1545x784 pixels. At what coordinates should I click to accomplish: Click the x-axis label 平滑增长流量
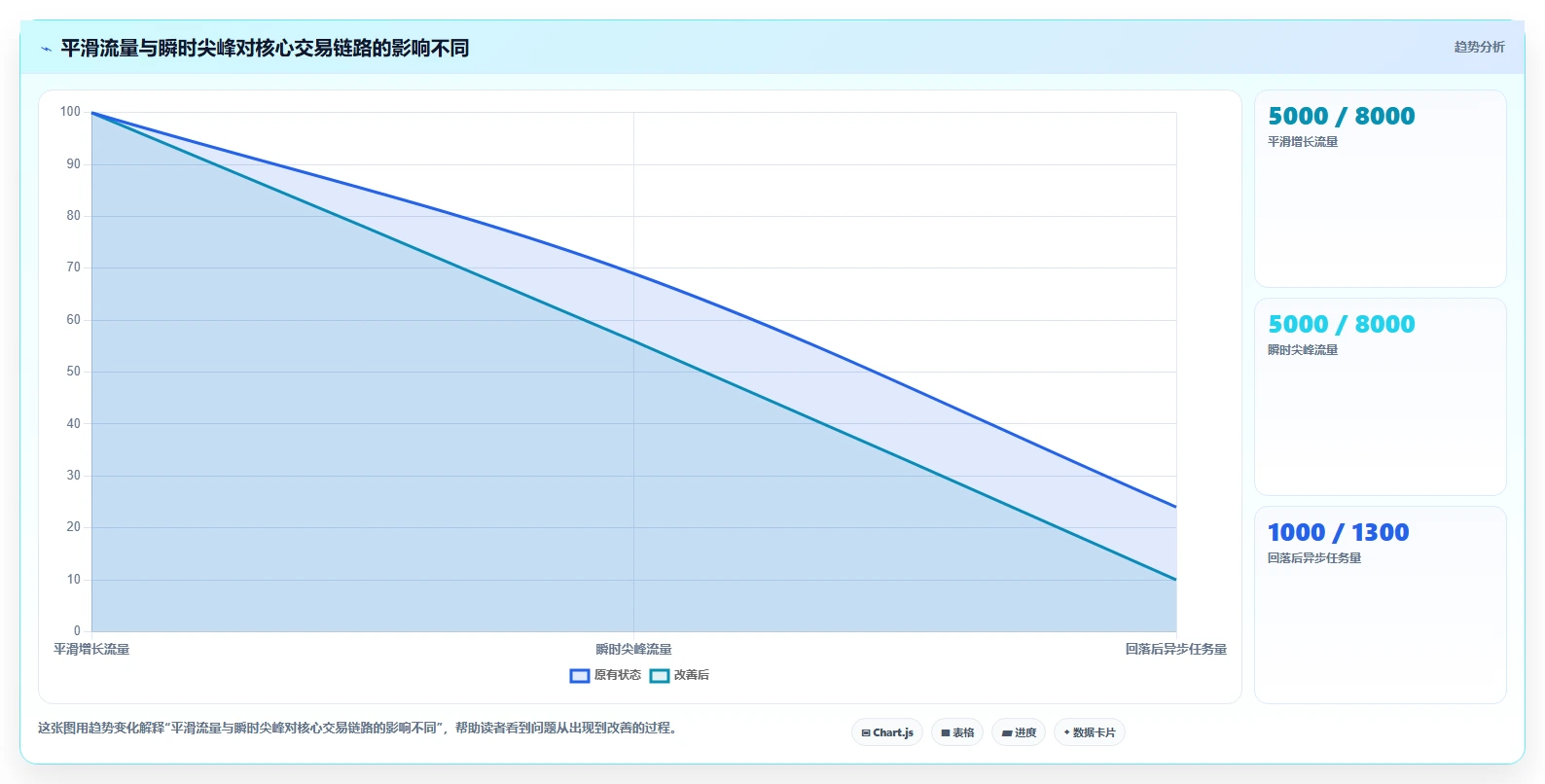coord(91,649)
